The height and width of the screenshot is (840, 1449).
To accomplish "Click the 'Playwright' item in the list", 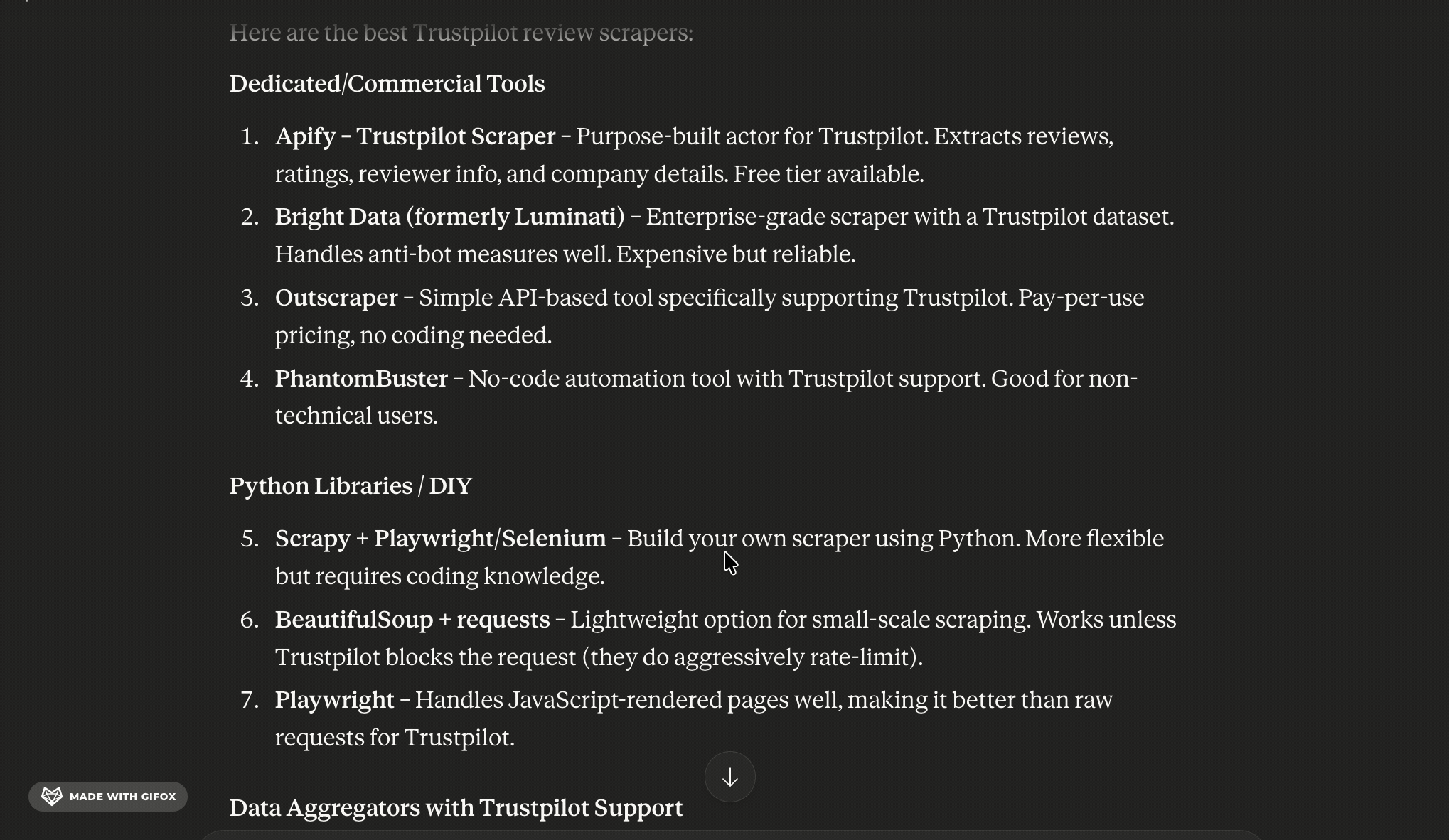I will coord(334,700).
